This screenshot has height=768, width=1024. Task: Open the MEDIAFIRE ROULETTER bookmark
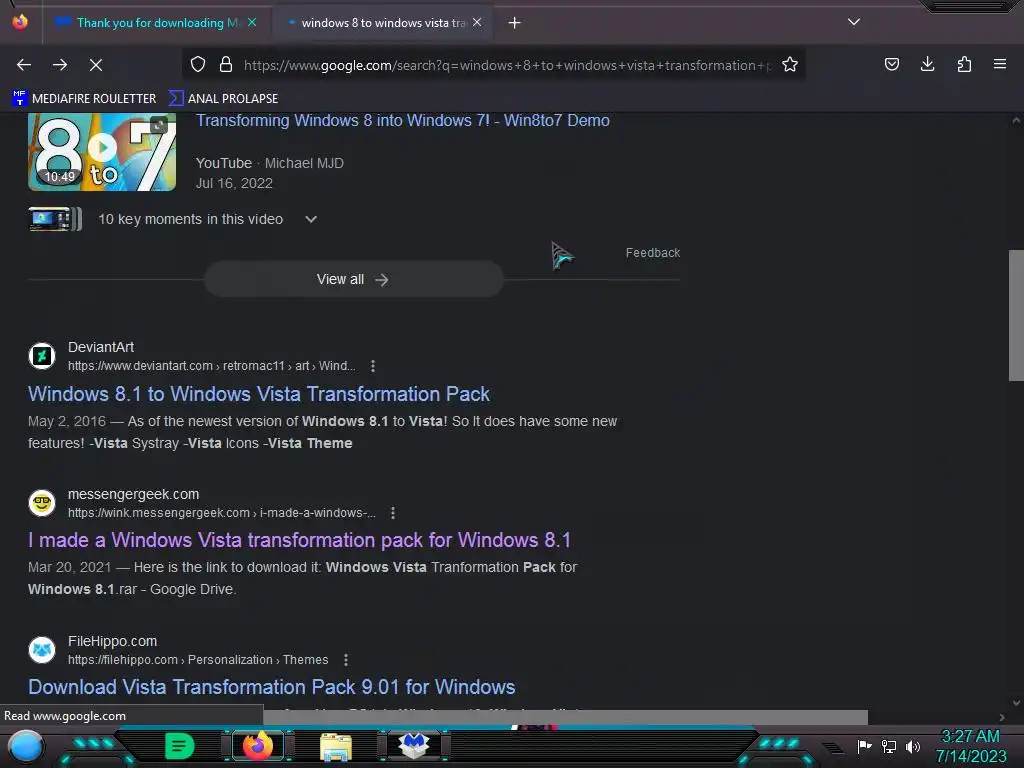[x=84, y=99]
